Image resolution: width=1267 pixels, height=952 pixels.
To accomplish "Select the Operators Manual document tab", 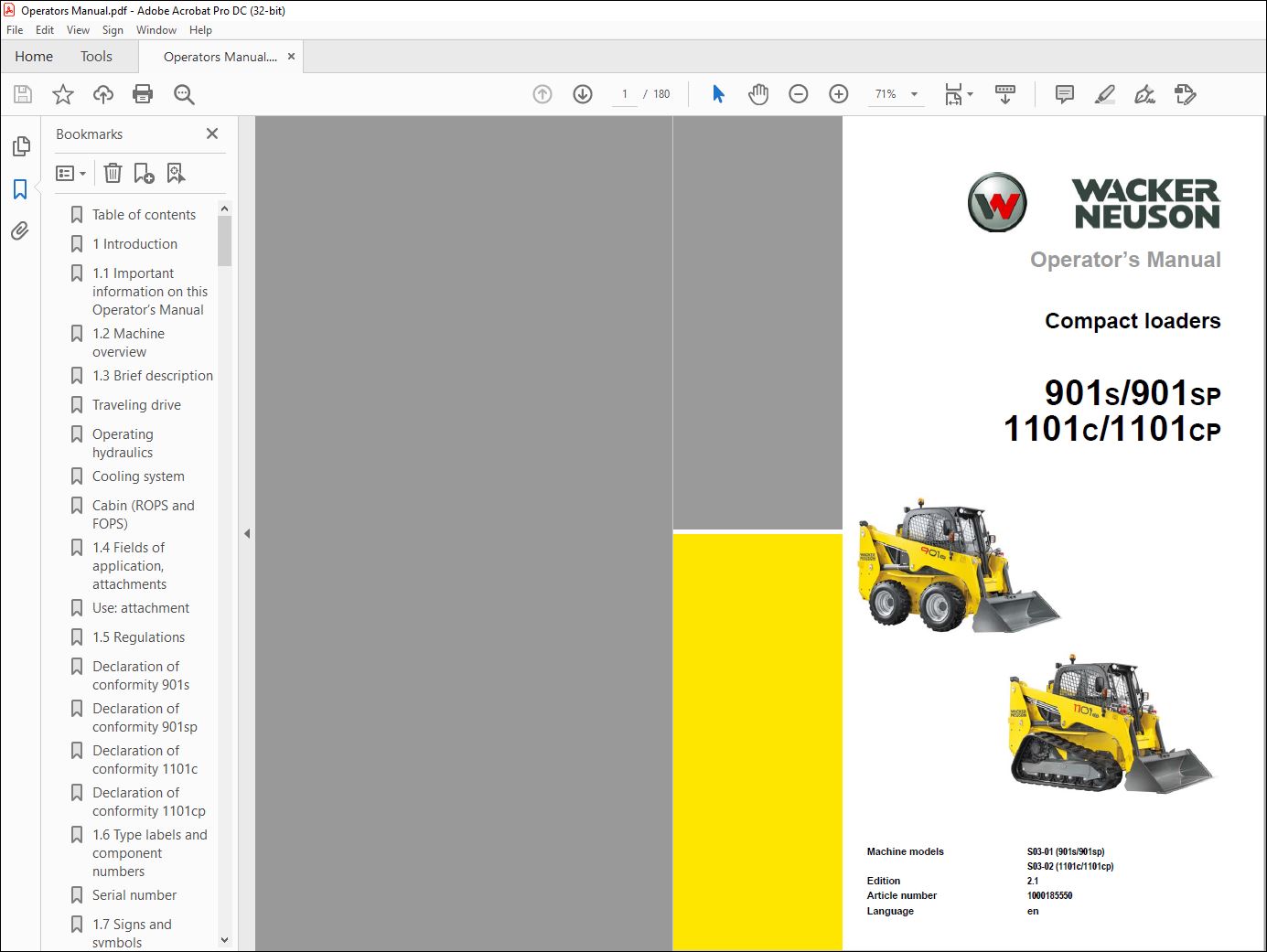I will click(220, 57).
